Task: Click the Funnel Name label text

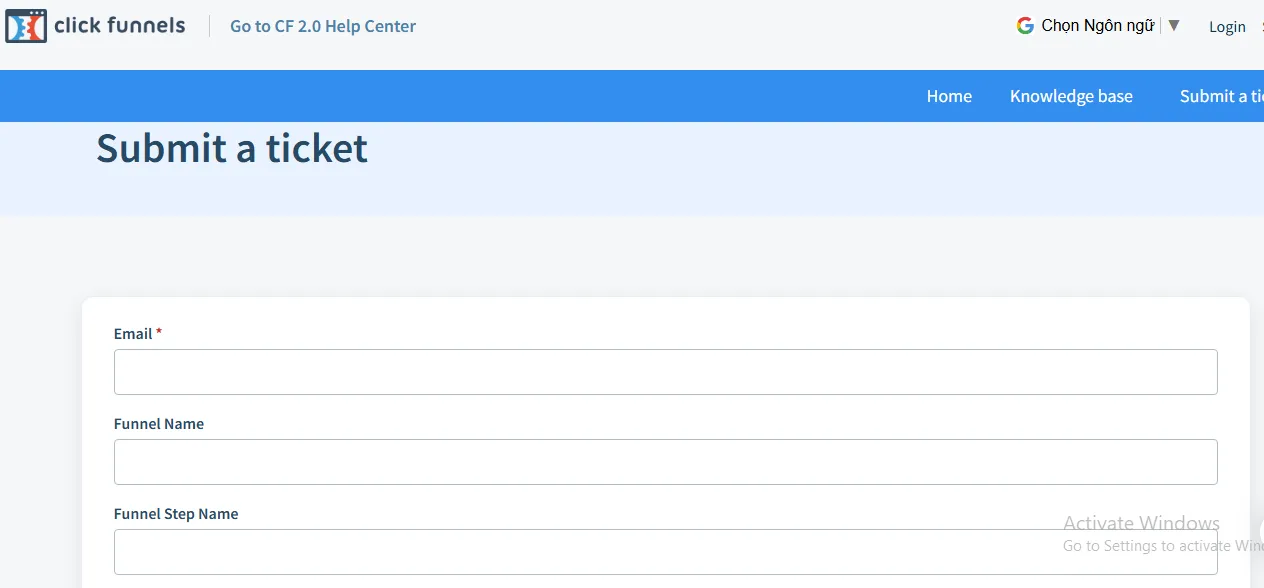Action: (159, 424)
